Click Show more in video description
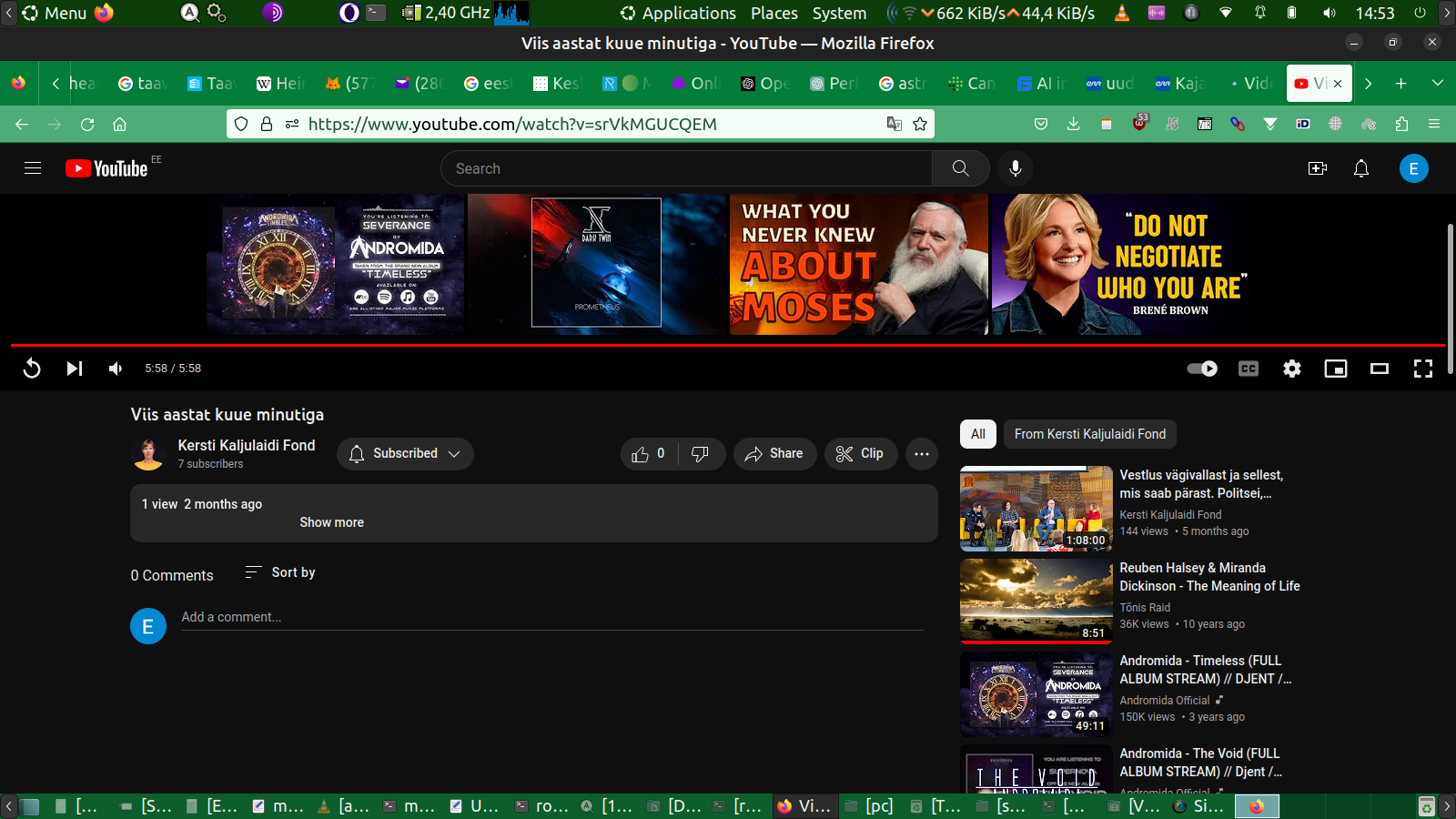Image resolution: width=1456 pixels, height=819 pixels. 331,522
